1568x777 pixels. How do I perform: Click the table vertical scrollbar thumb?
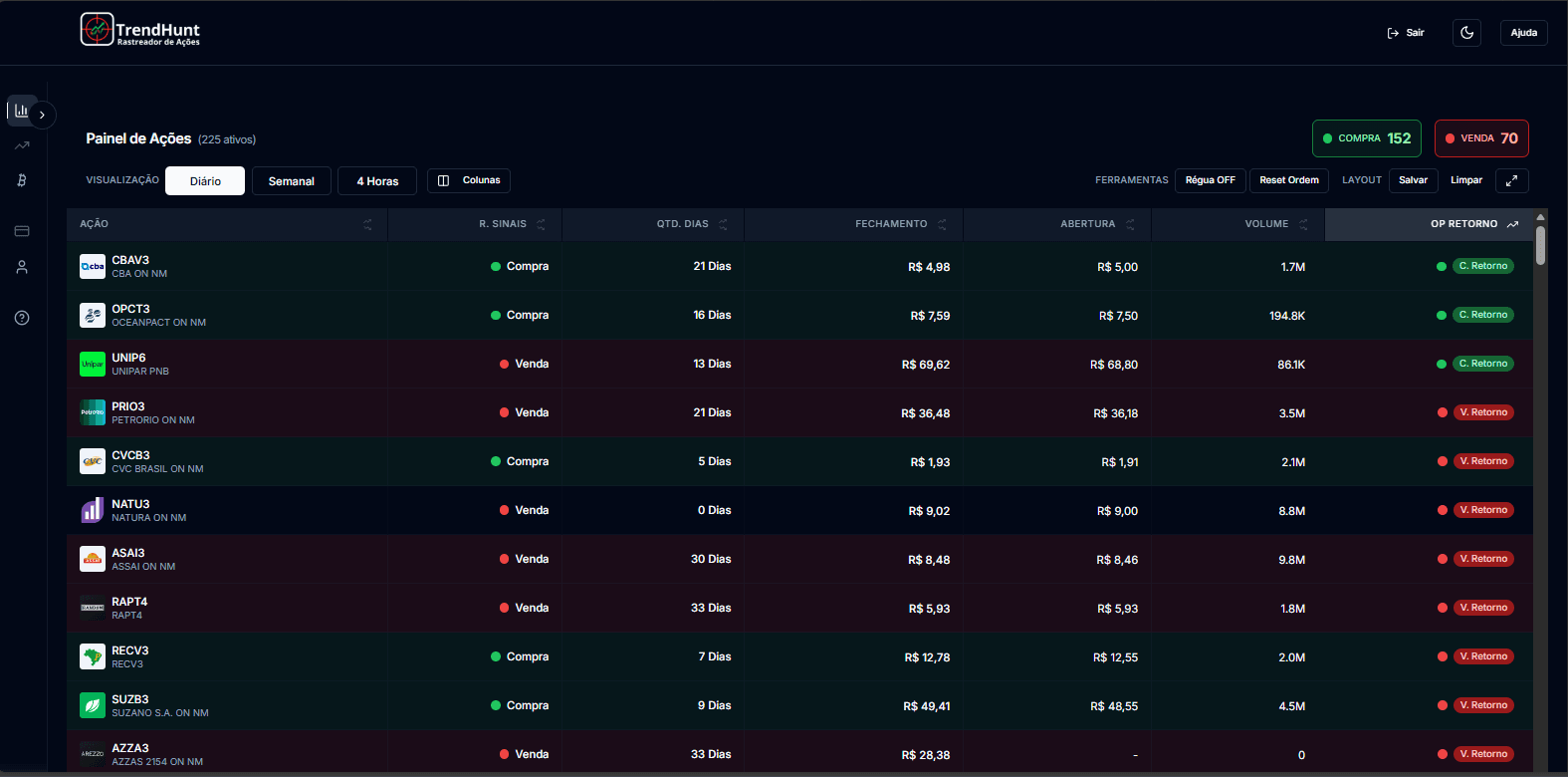click(1540, 245)
